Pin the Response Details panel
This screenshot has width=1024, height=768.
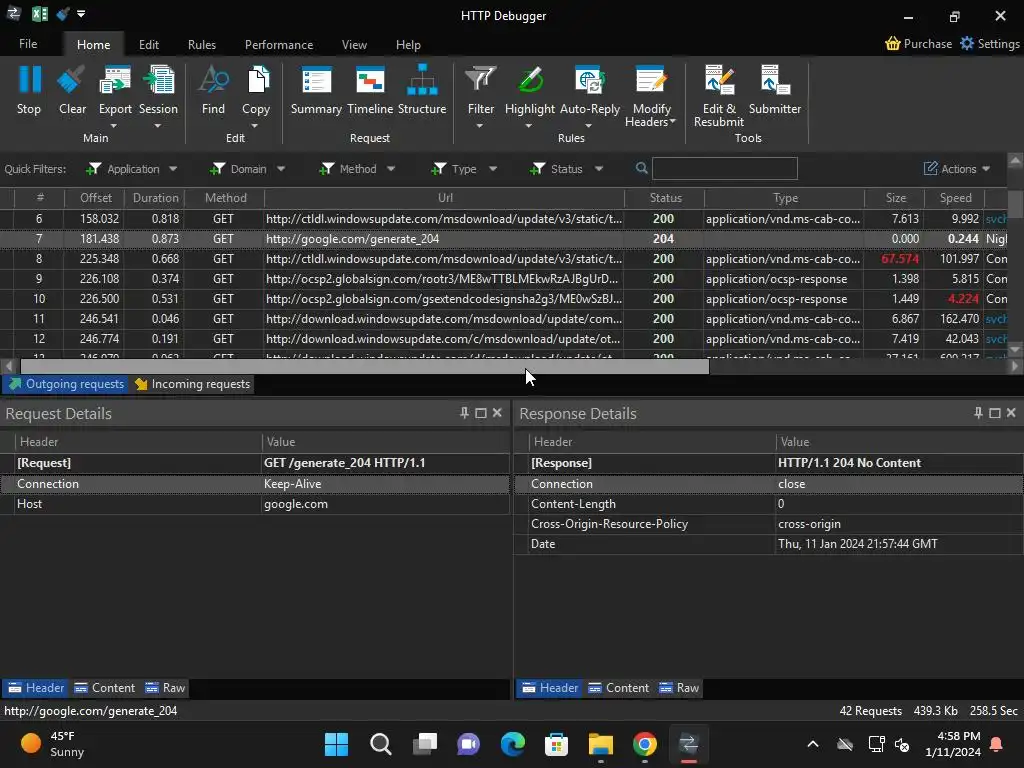pos(978,413)
